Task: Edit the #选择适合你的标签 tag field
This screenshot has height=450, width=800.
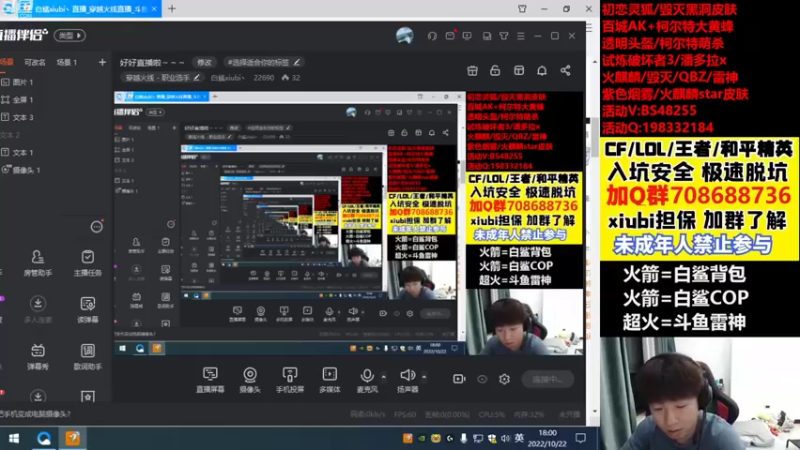Action: coord(263,62)
